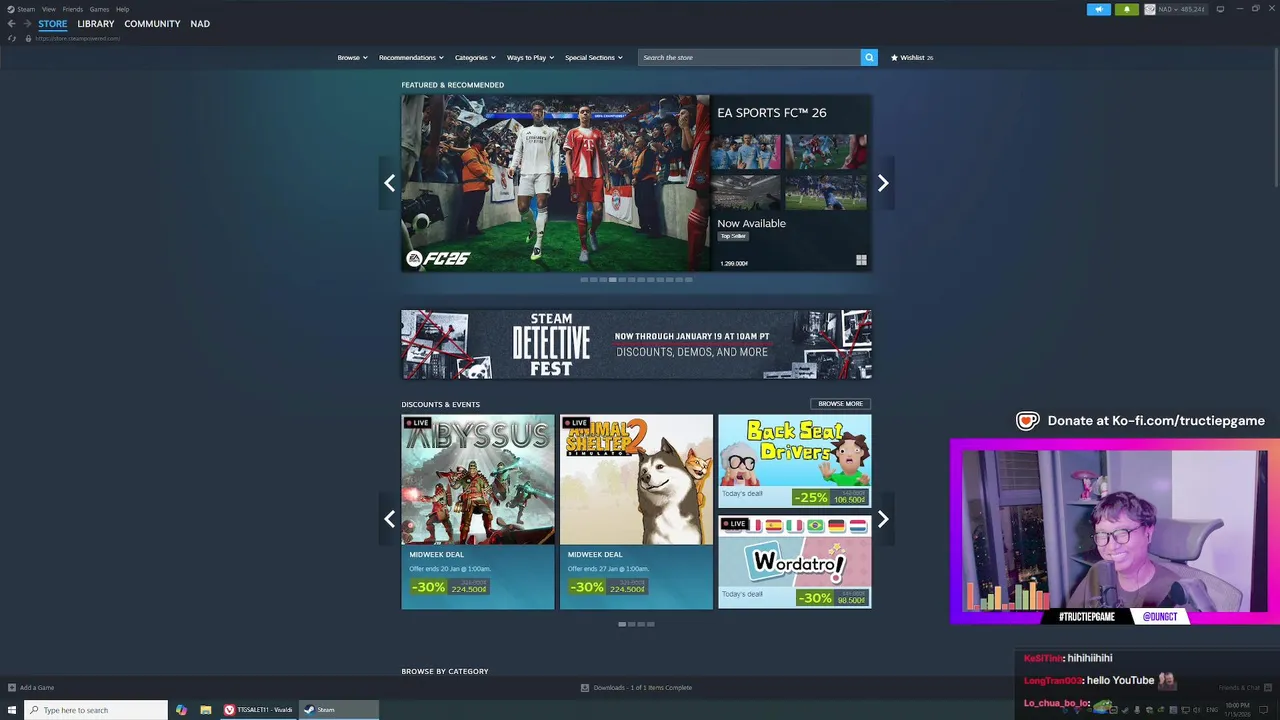Click the Ko-fi donate cup icon

tap(1027, 421)
